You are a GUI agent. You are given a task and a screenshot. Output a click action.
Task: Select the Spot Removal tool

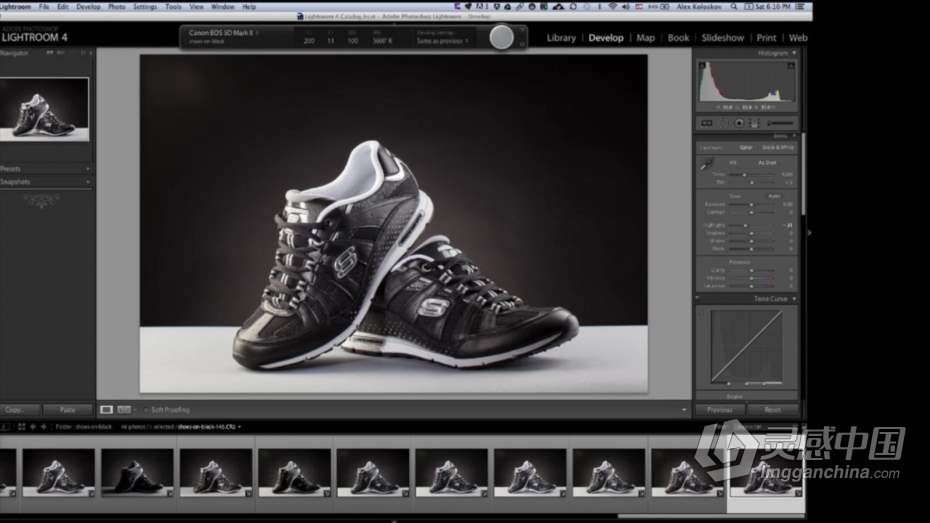click(724, 123)
